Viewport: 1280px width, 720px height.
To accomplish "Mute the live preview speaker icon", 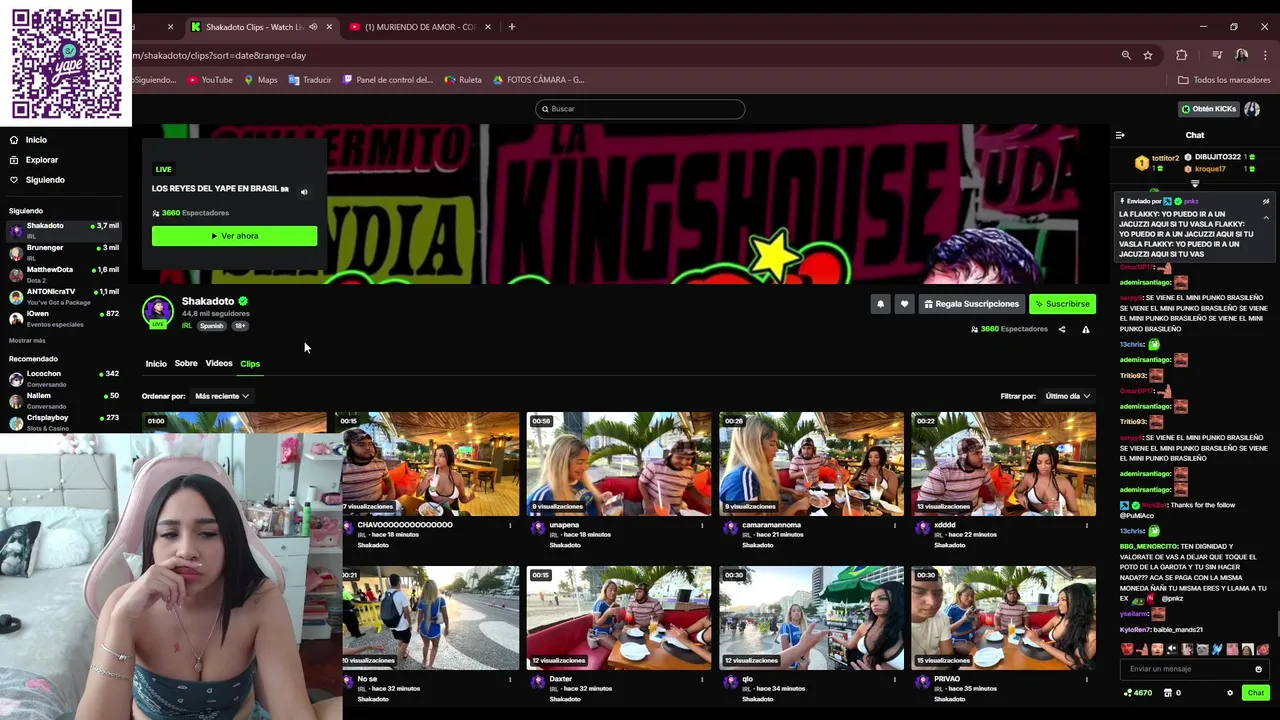I will (x=304, y=191).
